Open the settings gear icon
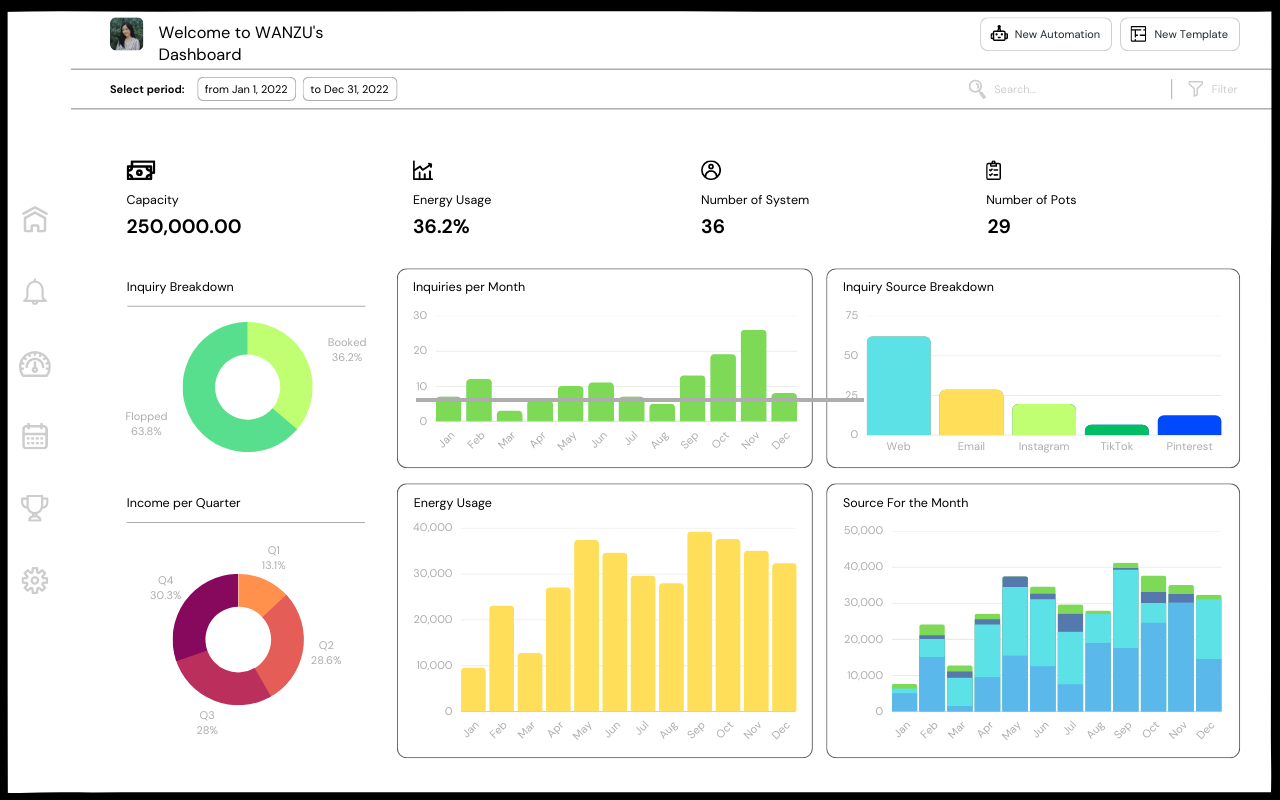 (35, 580)
